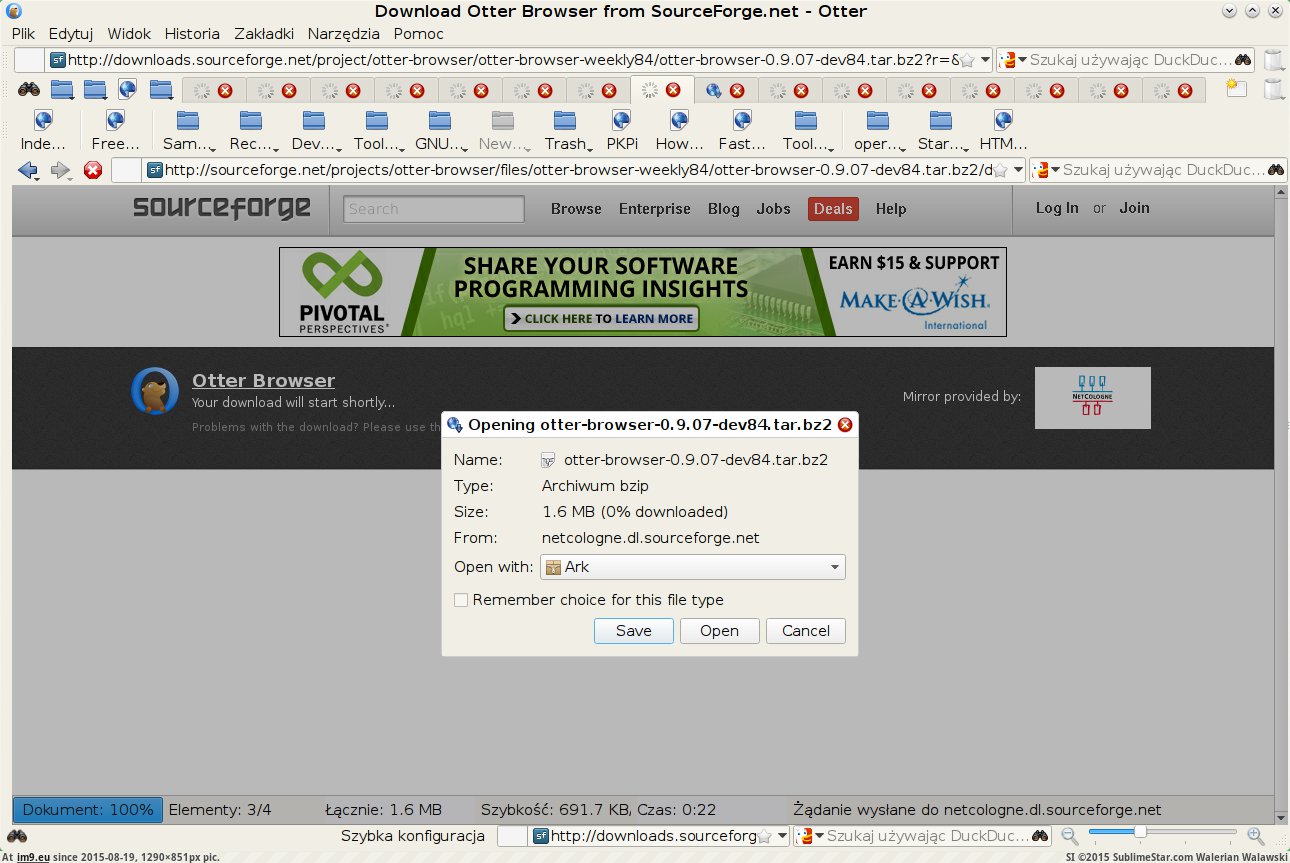
Task: Open the 'Inde...' bookmark
Action: point(43,131)
